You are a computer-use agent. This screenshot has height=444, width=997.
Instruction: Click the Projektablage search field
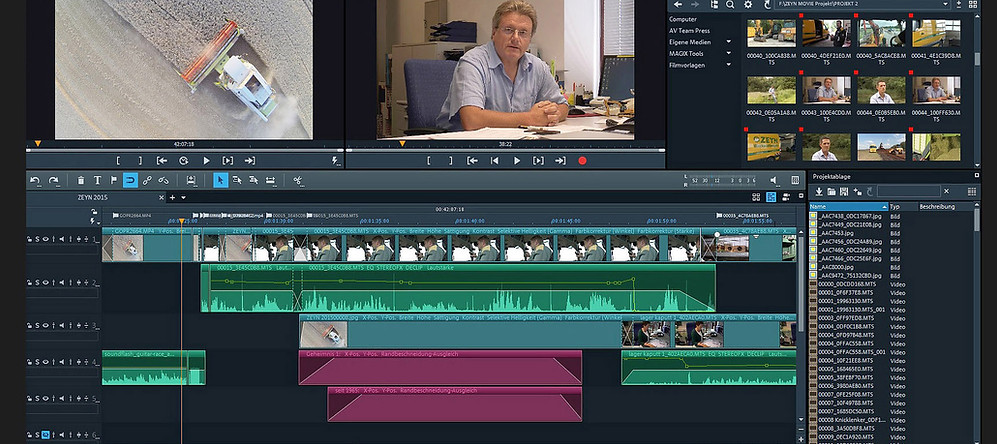tap(909, 191)
